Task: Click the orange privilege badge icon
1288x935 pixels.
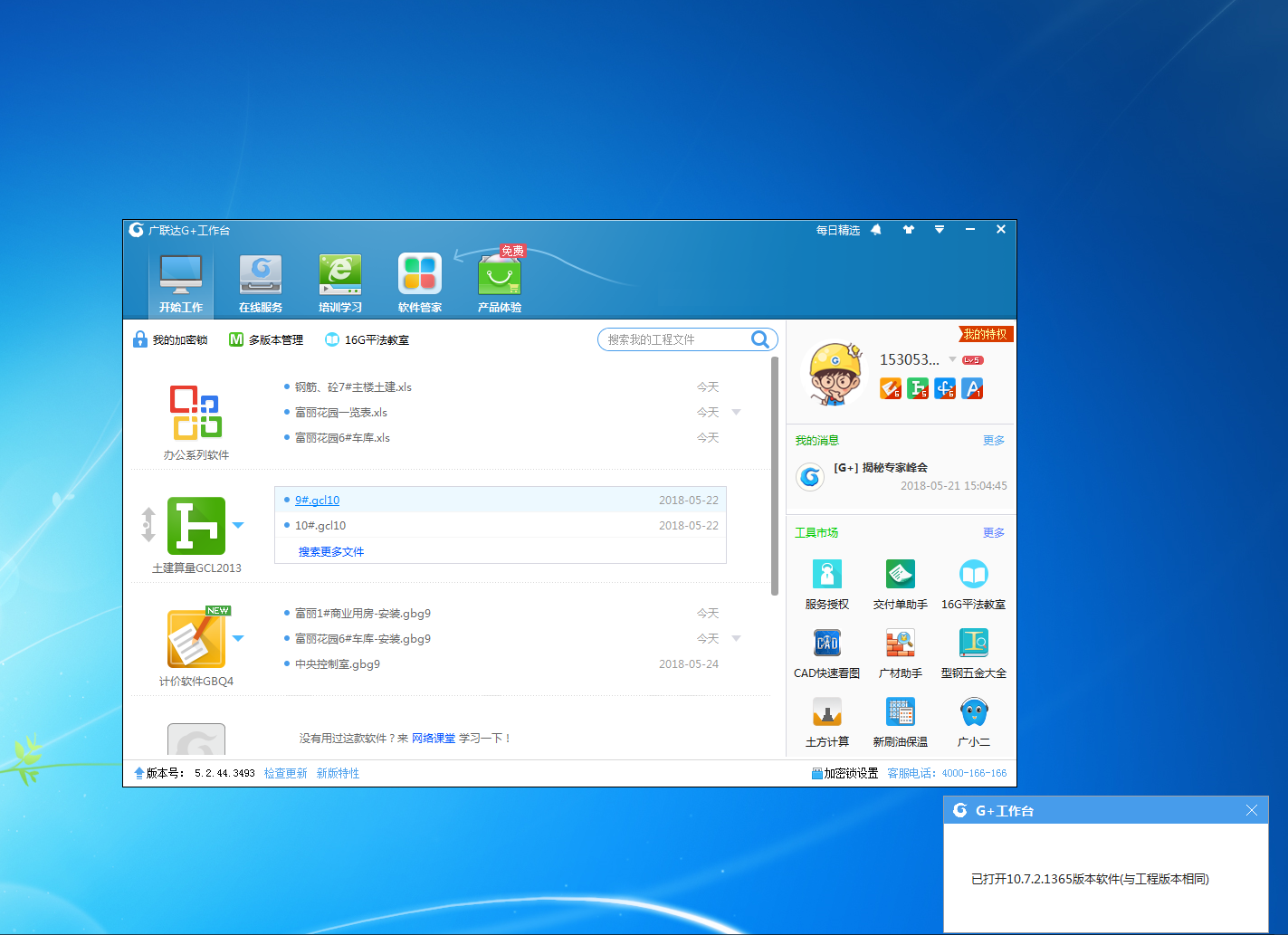Action: click(x=891, y=388)
